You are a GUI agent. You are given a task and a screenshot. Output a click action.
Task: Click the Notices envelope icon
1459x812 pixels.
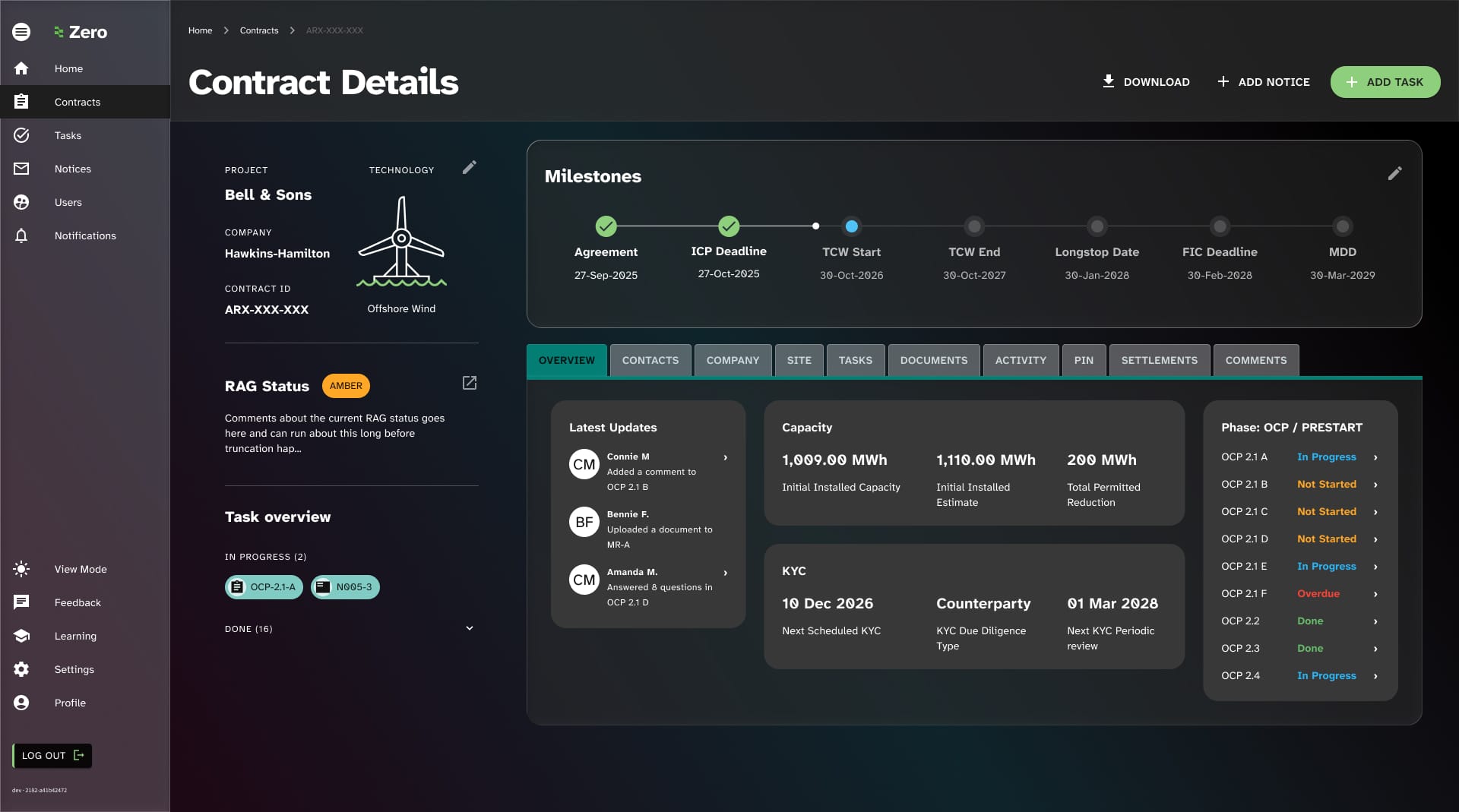21,169
